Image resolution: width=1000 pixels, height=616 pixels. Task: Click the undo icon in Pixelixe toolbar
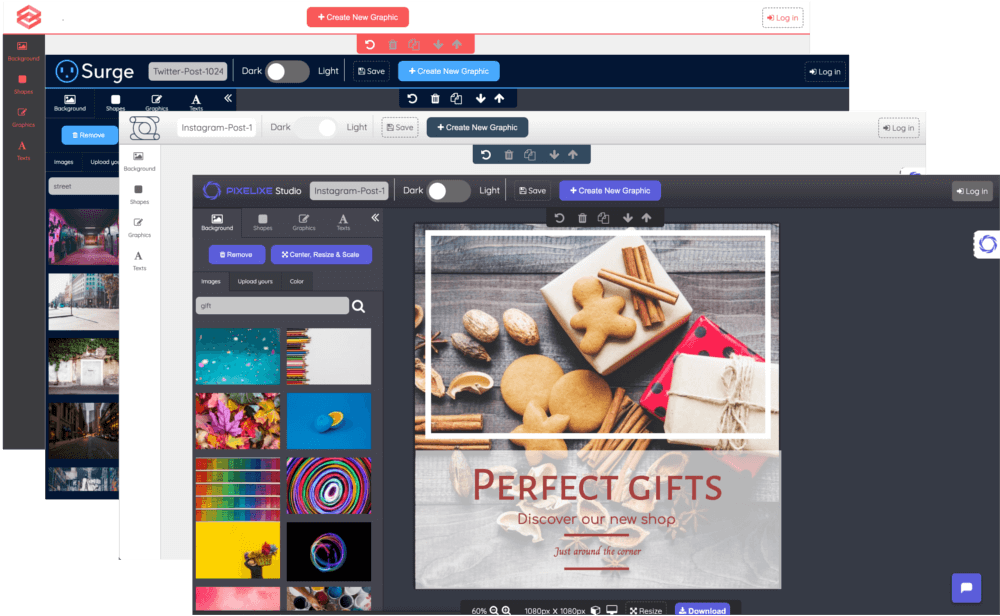click(560, 218)
